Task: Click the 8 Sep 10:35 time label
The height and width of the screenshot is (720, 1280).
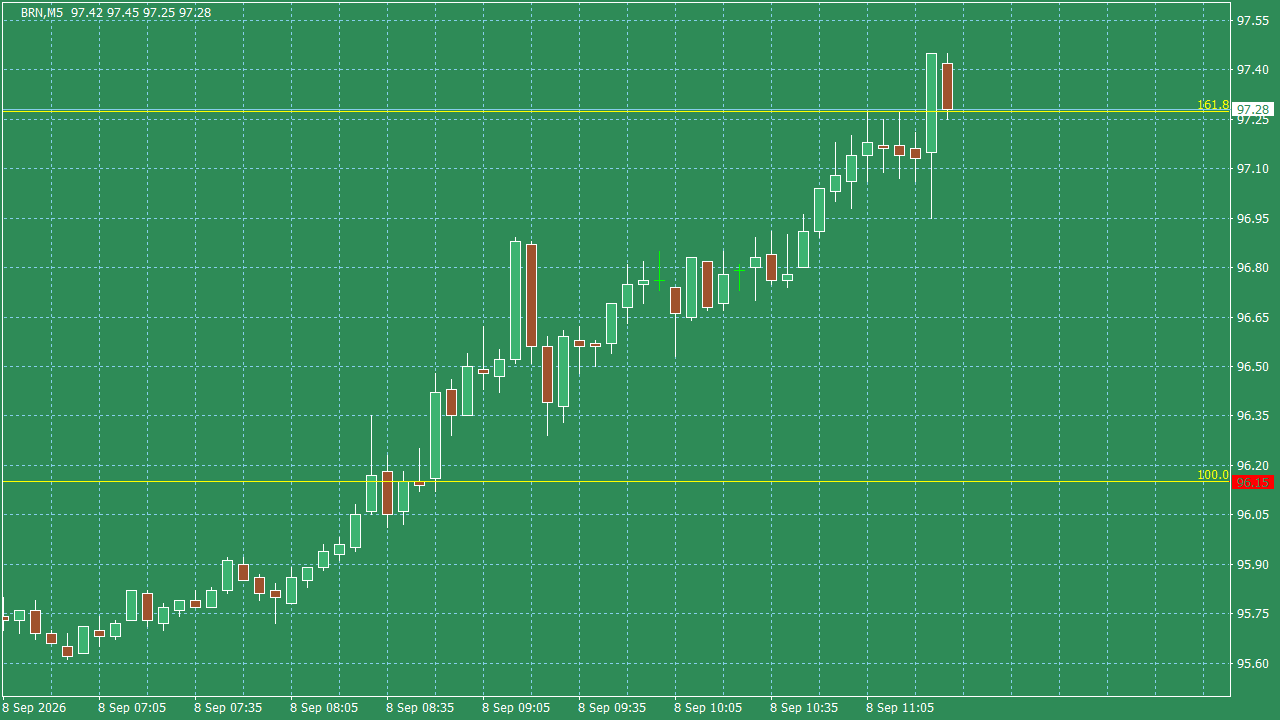Action: tap(804, 708)
